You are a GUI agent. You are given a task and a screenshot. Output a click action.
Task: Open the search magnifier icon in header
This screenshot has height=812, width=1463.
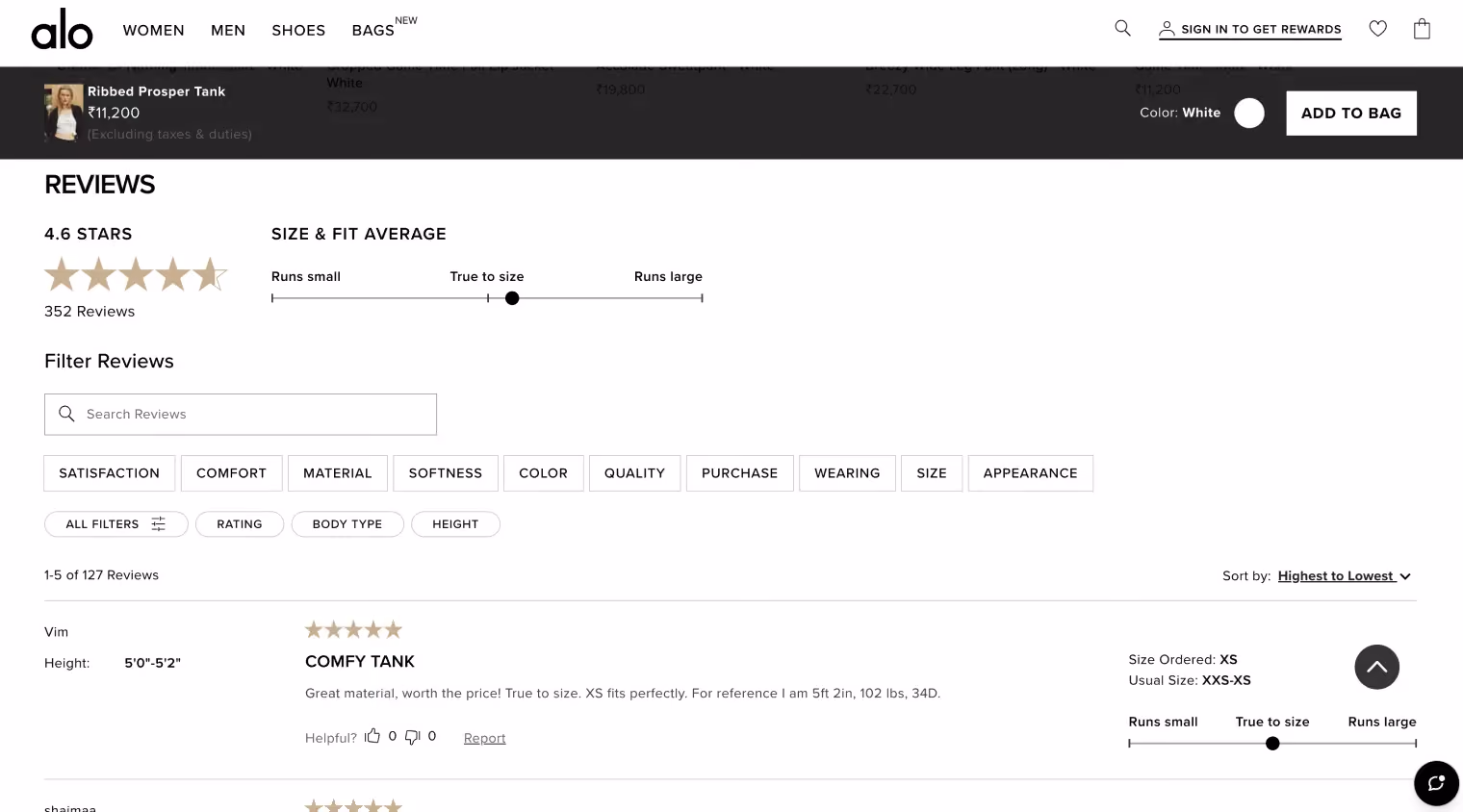[x=1122, y=29]
